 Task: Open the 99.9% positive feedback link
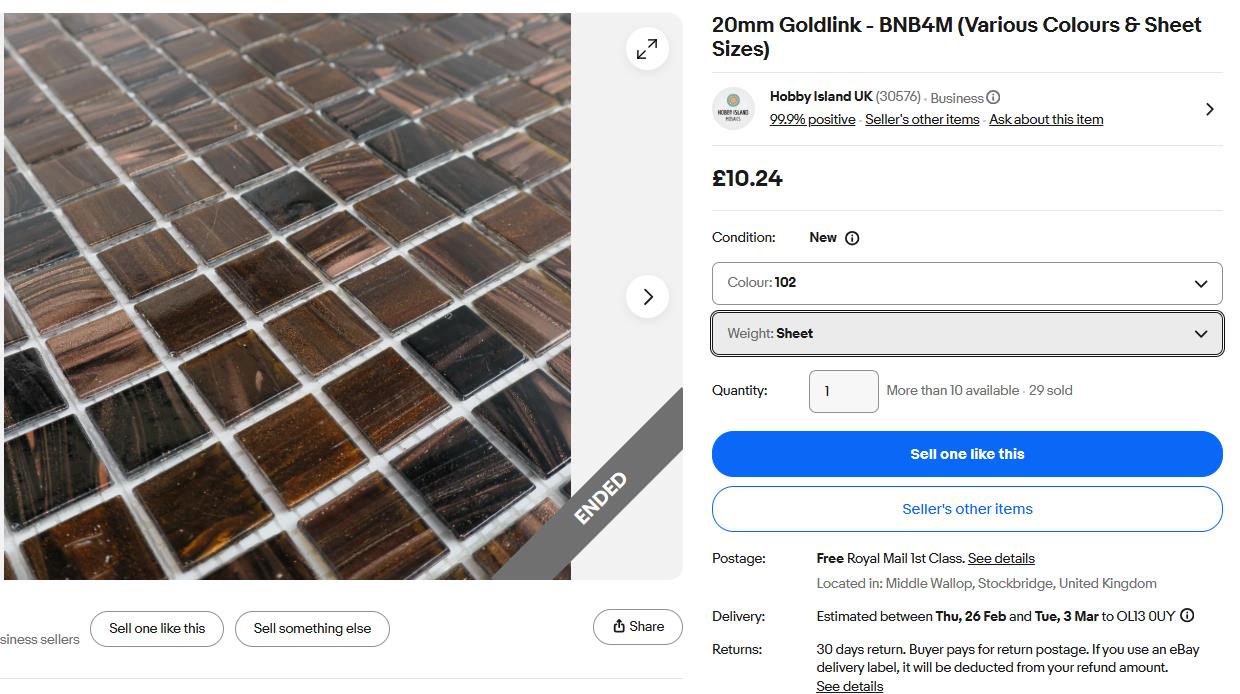tap(812, 120)
